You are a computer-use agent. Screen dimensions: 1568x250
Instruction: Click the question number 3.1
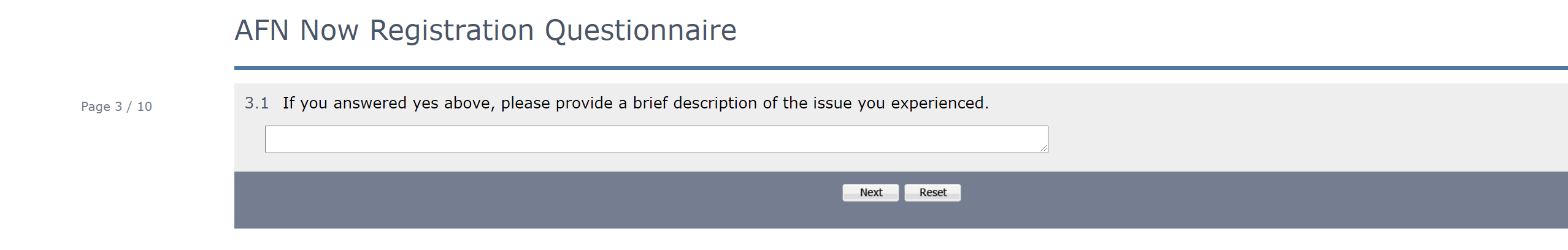(x=256, y=103)
